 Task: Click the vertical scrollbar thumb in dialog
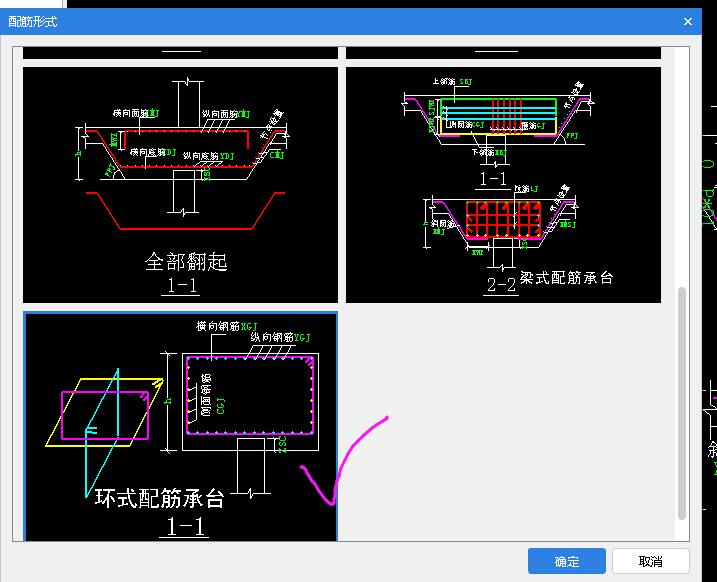682,403
